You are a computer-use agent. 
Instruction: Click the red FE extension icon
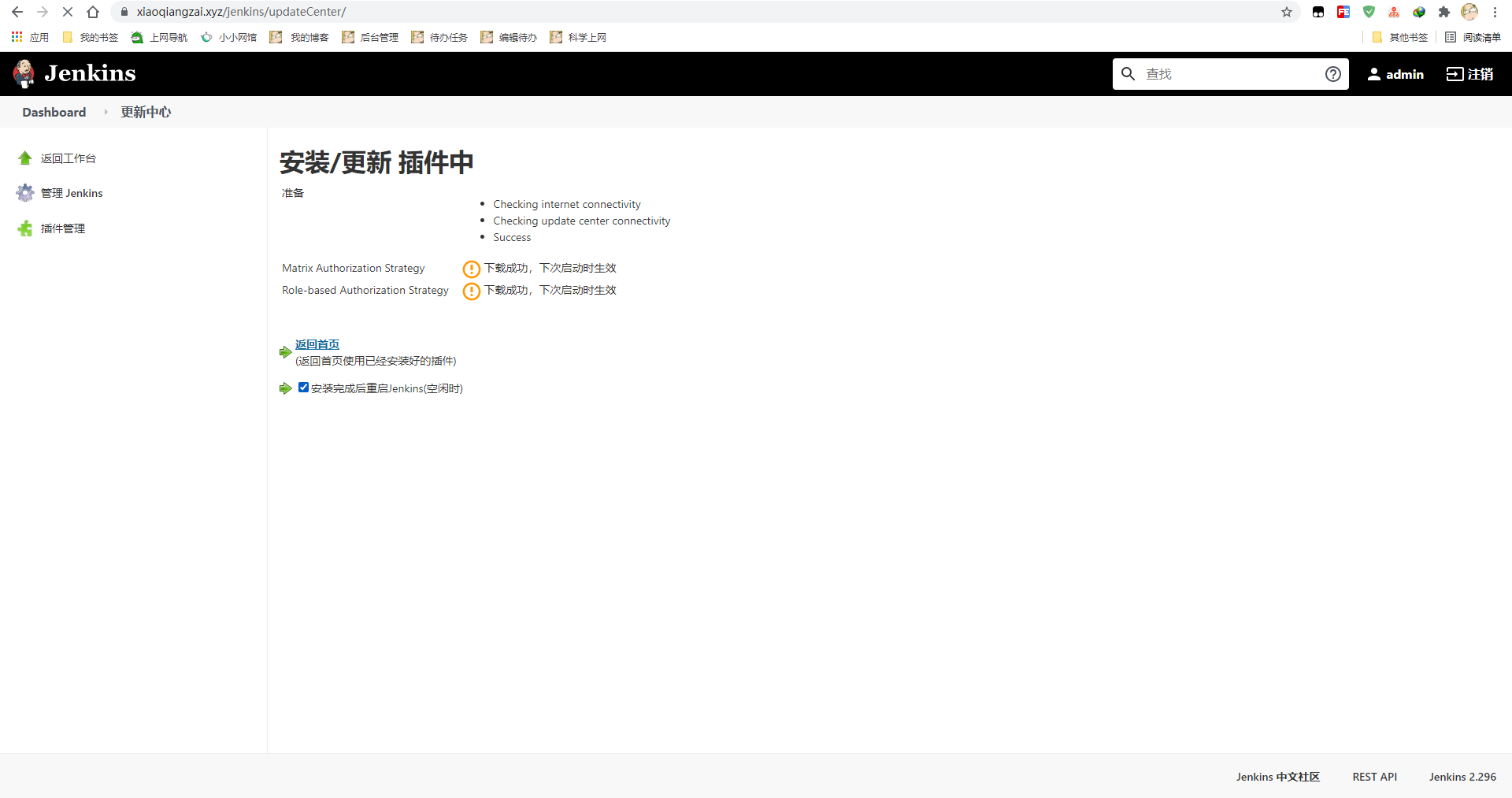1343,12
